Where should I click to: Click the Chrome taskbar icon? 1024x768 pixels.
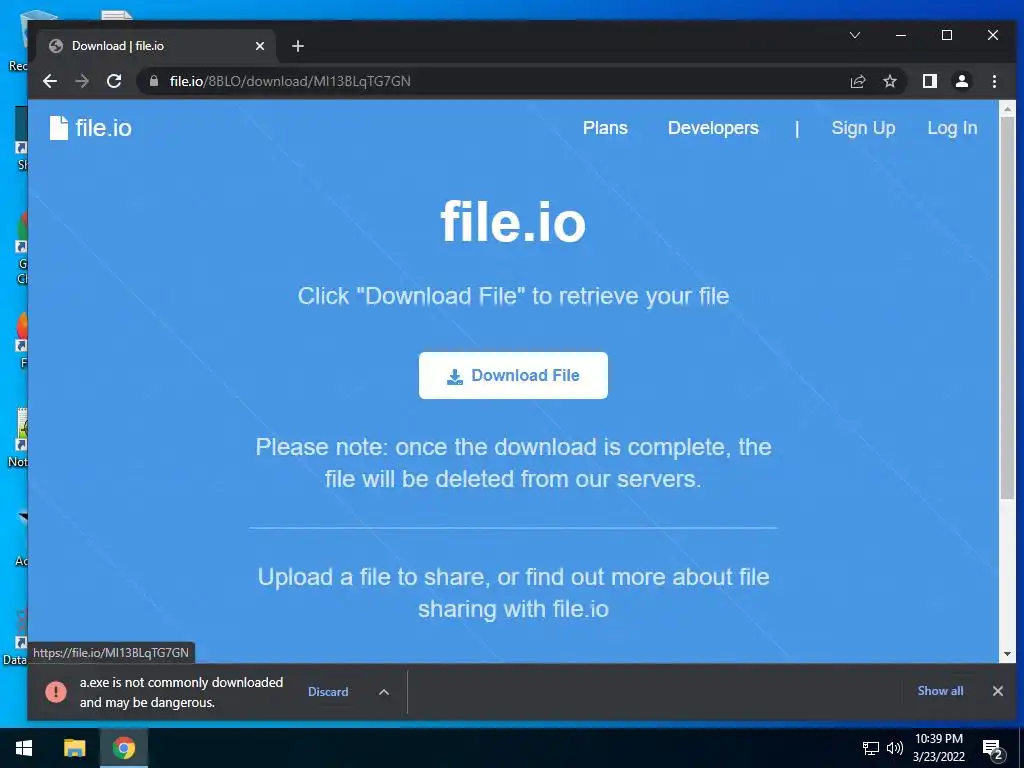pyautogui.click(x=123, y=748)
